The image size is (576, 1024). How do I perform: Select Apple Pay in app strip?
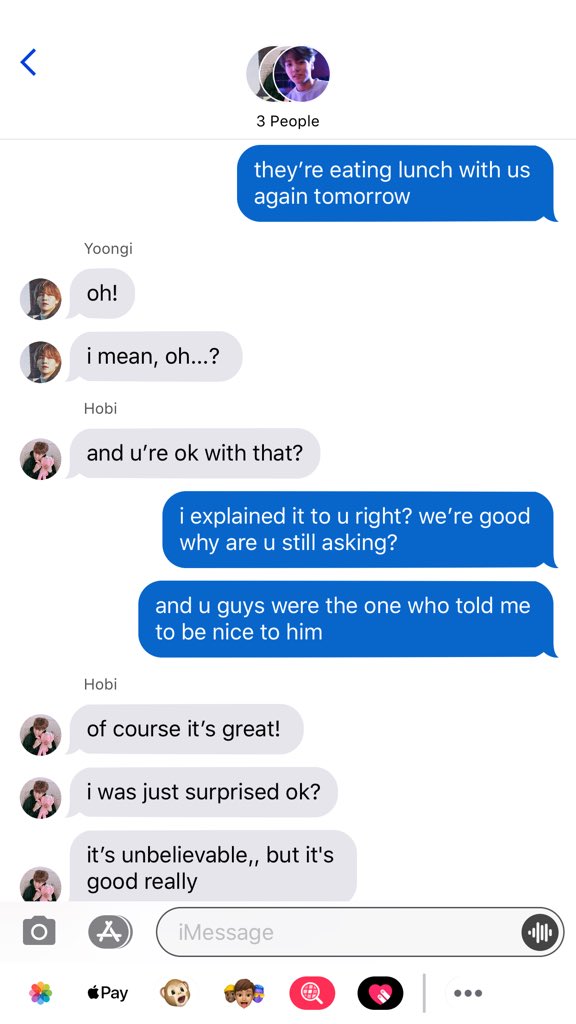coord(108,993)
